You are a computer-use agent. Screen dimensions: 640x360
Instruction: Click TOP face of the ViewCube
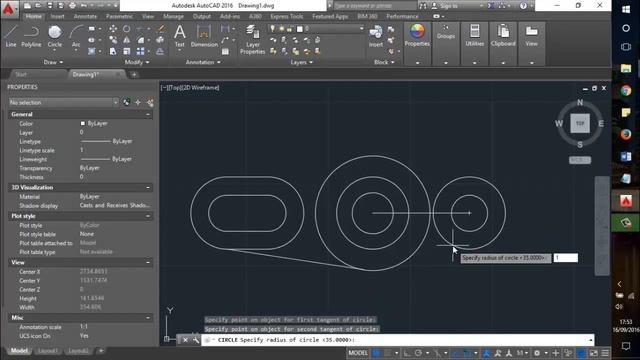pos(580,123)
